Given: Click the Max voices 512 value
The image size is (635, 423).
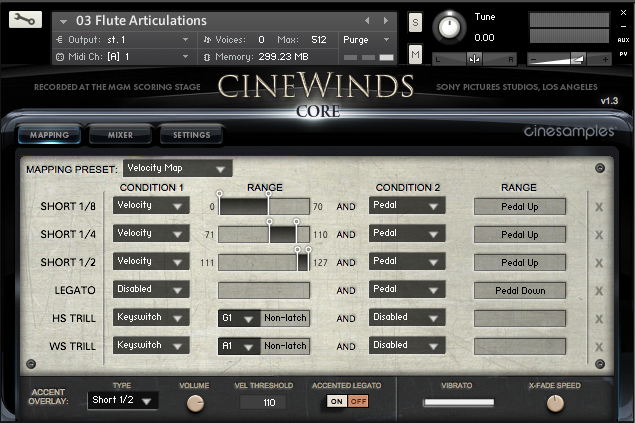Looking at the screenshot, I should point(319,40).
